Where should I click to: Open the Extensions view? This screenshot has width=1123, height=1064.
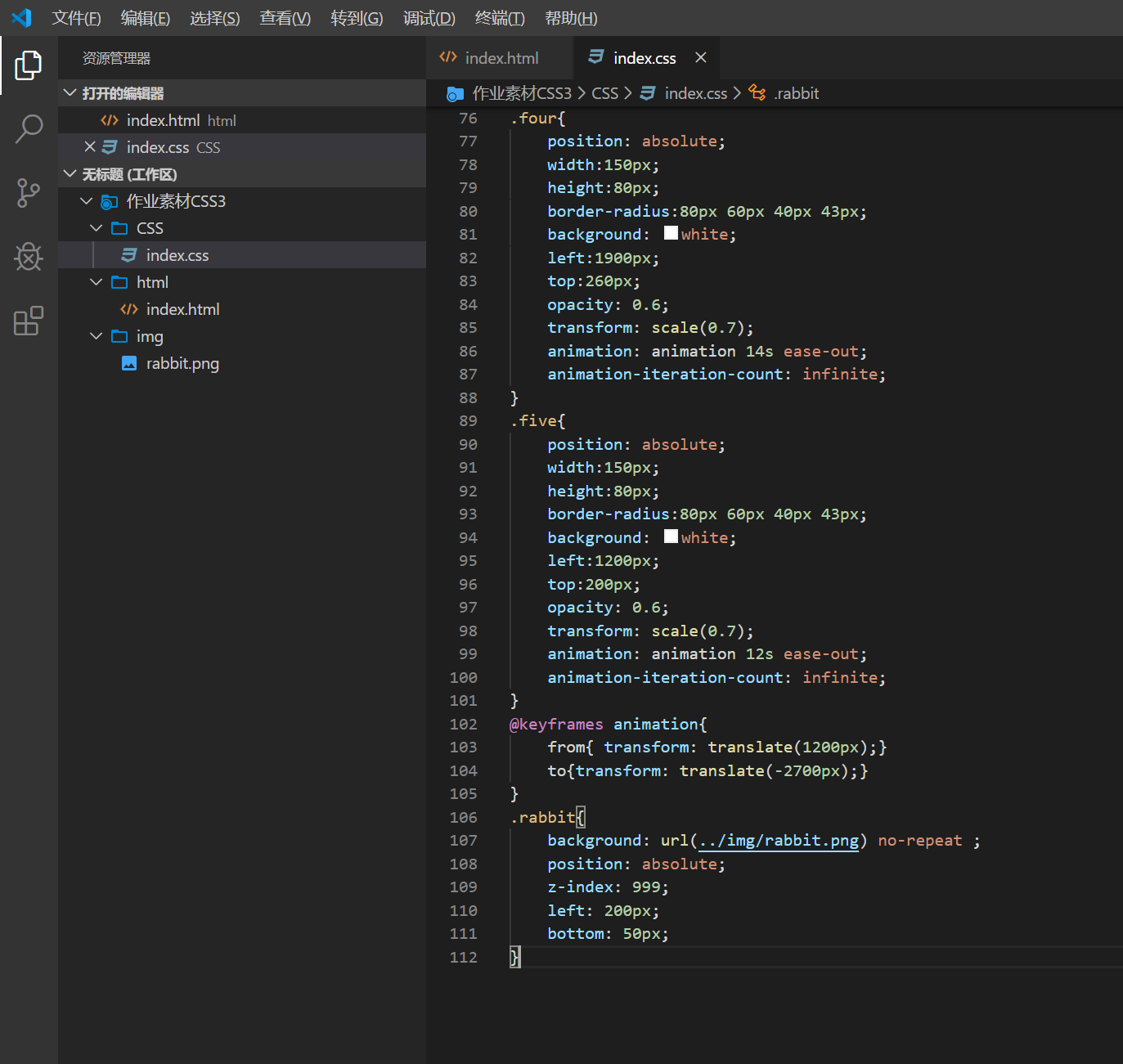coord(29,321)
